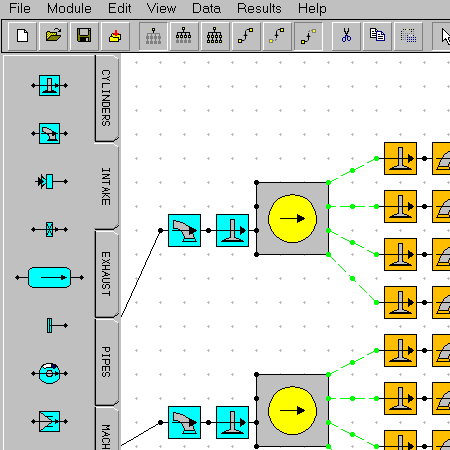The width and height of the screenshot is (450, 450).
Task: Click the download-to-folder toolbar icon
Action: point(115,35)
